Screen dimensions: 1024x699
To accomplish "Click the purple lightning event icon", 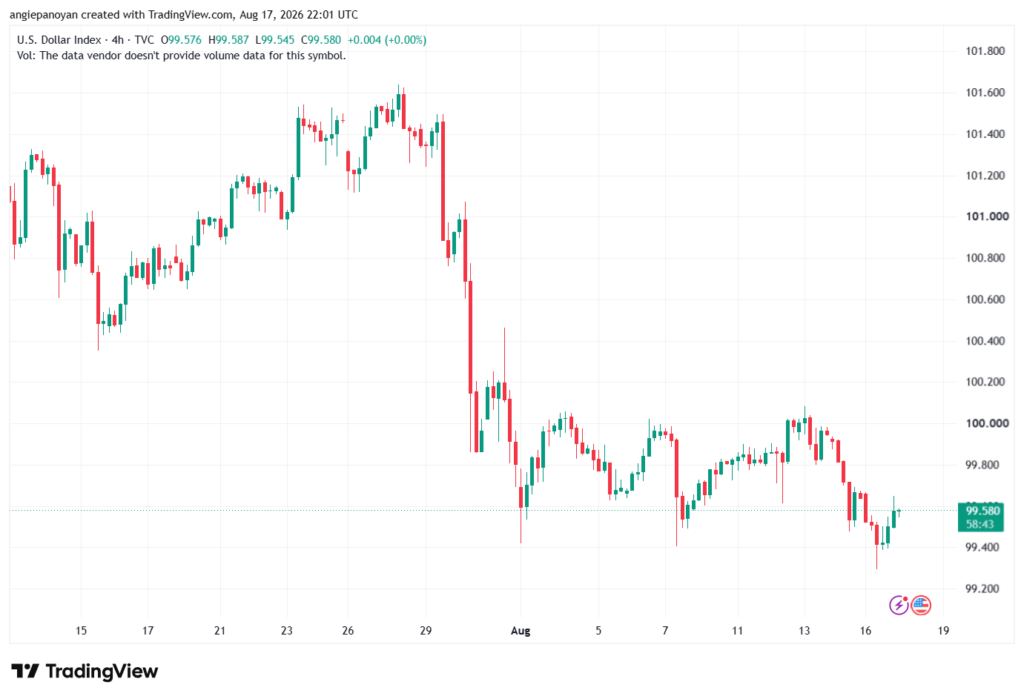I will pyautogui.click(x=899, y=605).
